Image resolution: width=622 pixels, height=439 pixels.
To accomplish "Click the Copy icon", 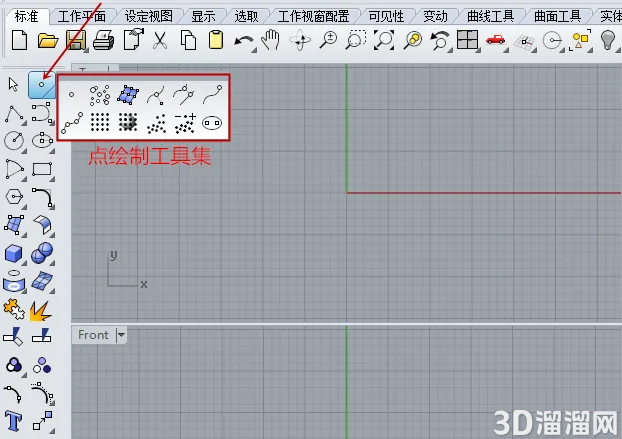I will tap(188, 40).
